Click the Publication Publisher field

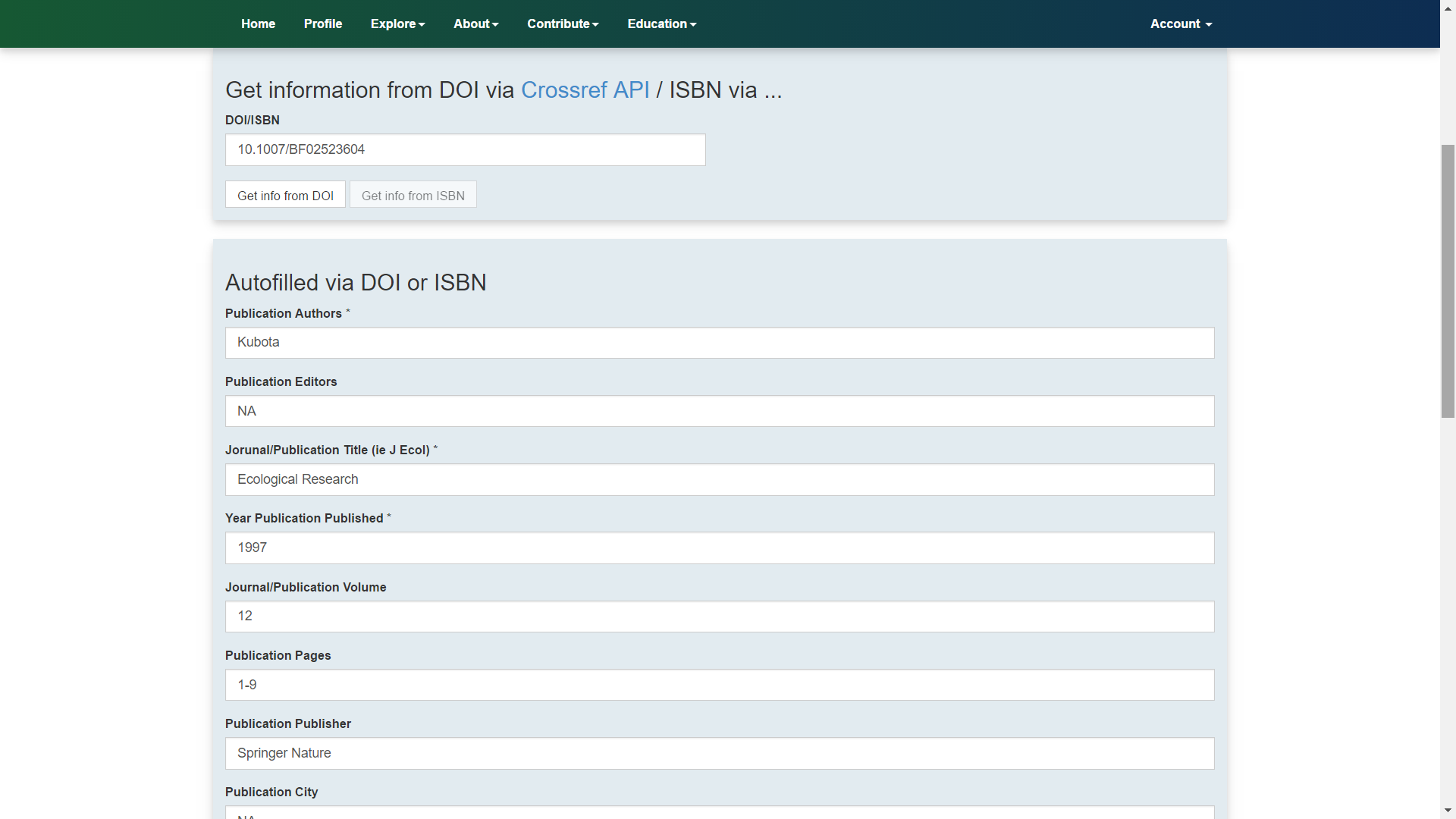[x=719, y=753]
